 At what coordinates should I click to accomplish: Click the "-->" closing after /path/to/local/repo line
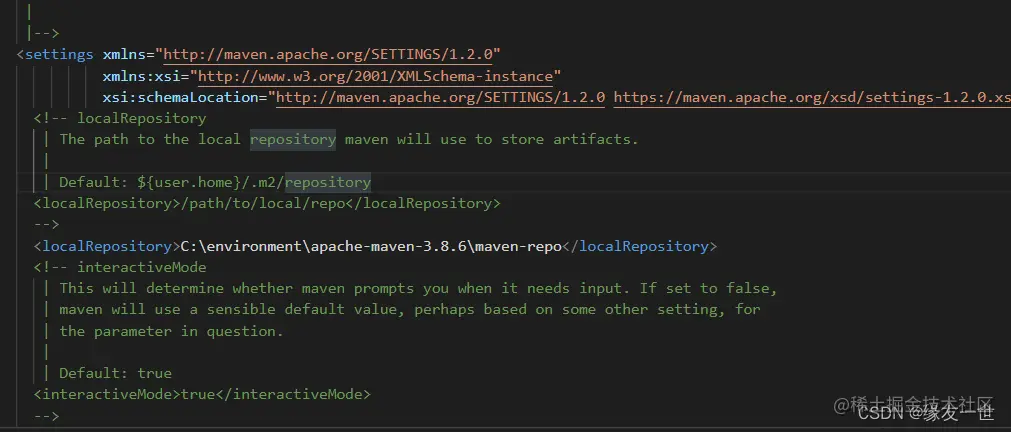tap(46, 224)
